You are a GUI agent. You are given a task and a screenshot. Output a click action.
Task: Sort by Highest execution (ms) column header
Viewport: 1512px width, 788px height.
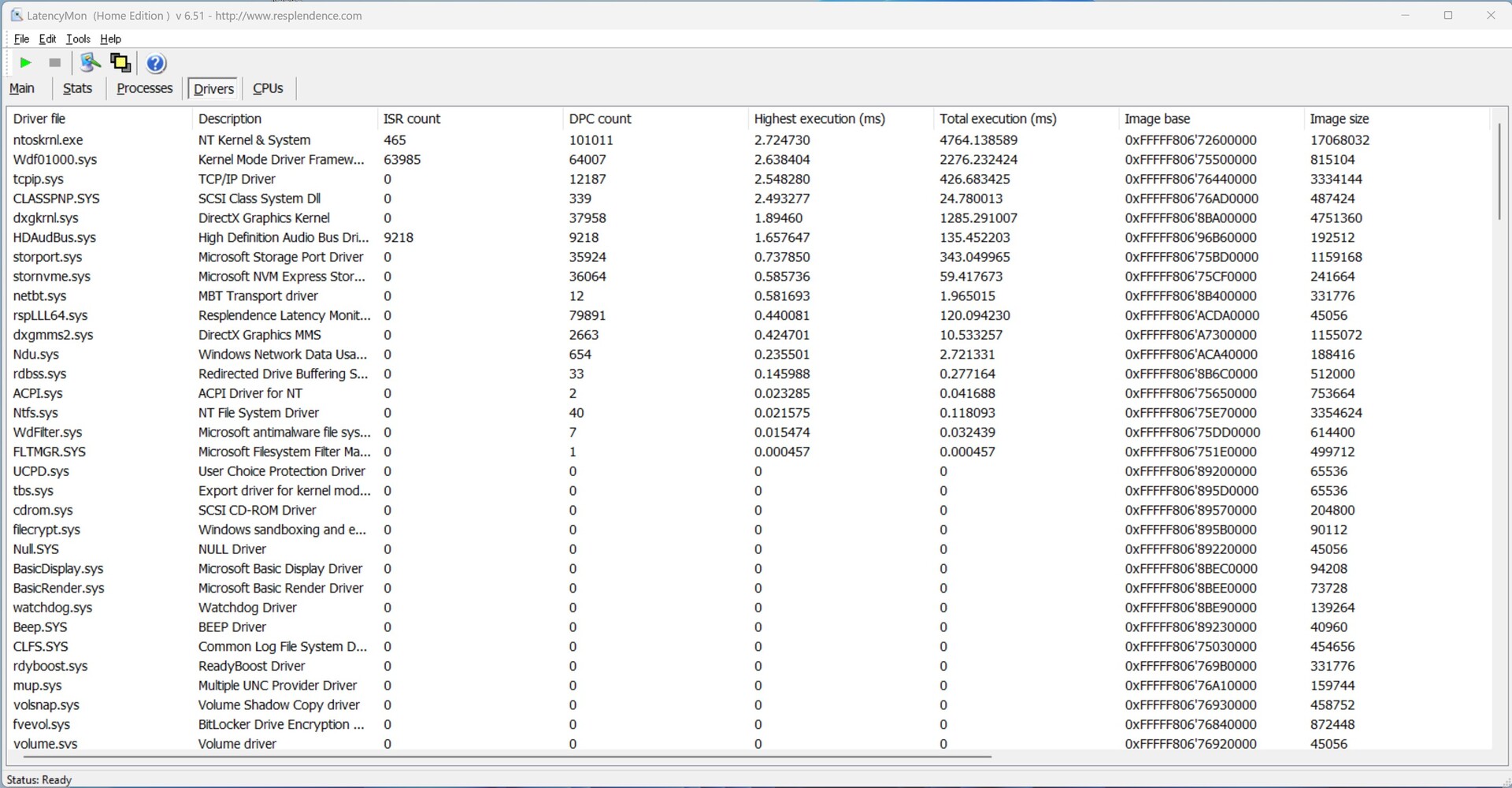[x=840, y=119]
